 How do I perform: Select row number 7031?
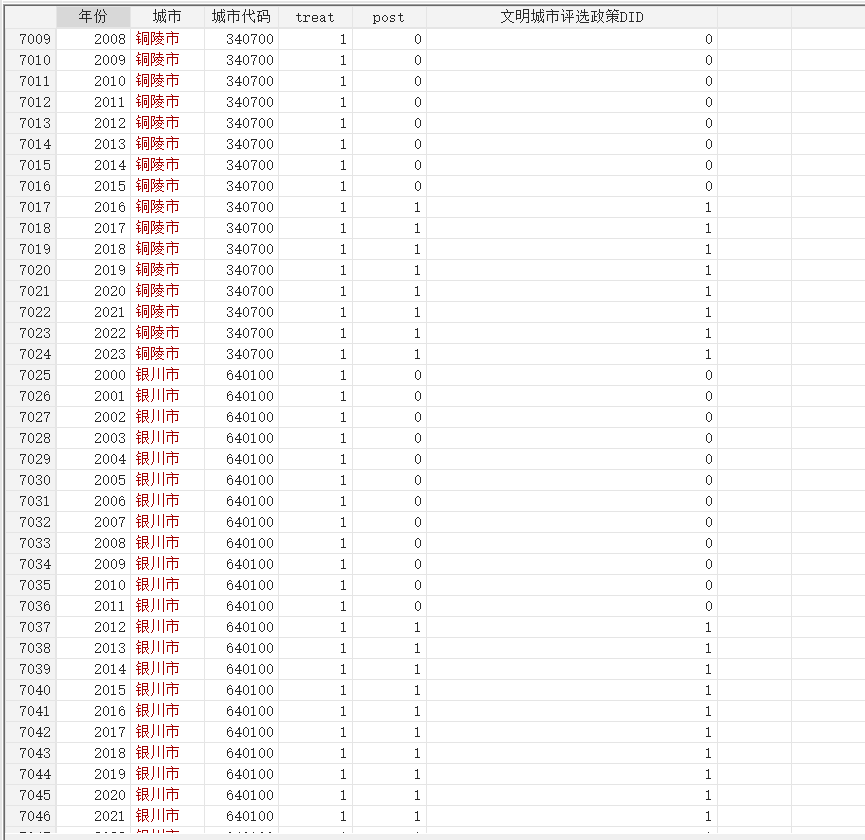pyautogui.click(x=31, y=501)
